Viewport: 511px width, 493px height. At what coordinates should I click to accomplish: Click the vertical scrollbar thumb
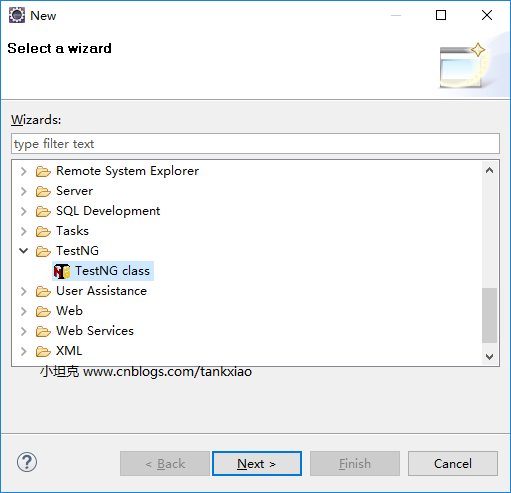489,315
